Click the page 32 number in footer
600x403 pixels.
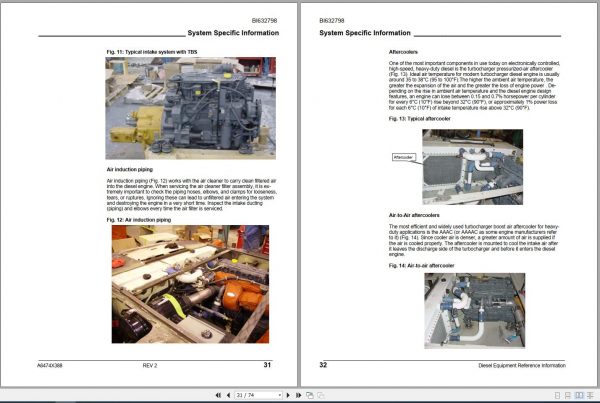tap(323, 365)
